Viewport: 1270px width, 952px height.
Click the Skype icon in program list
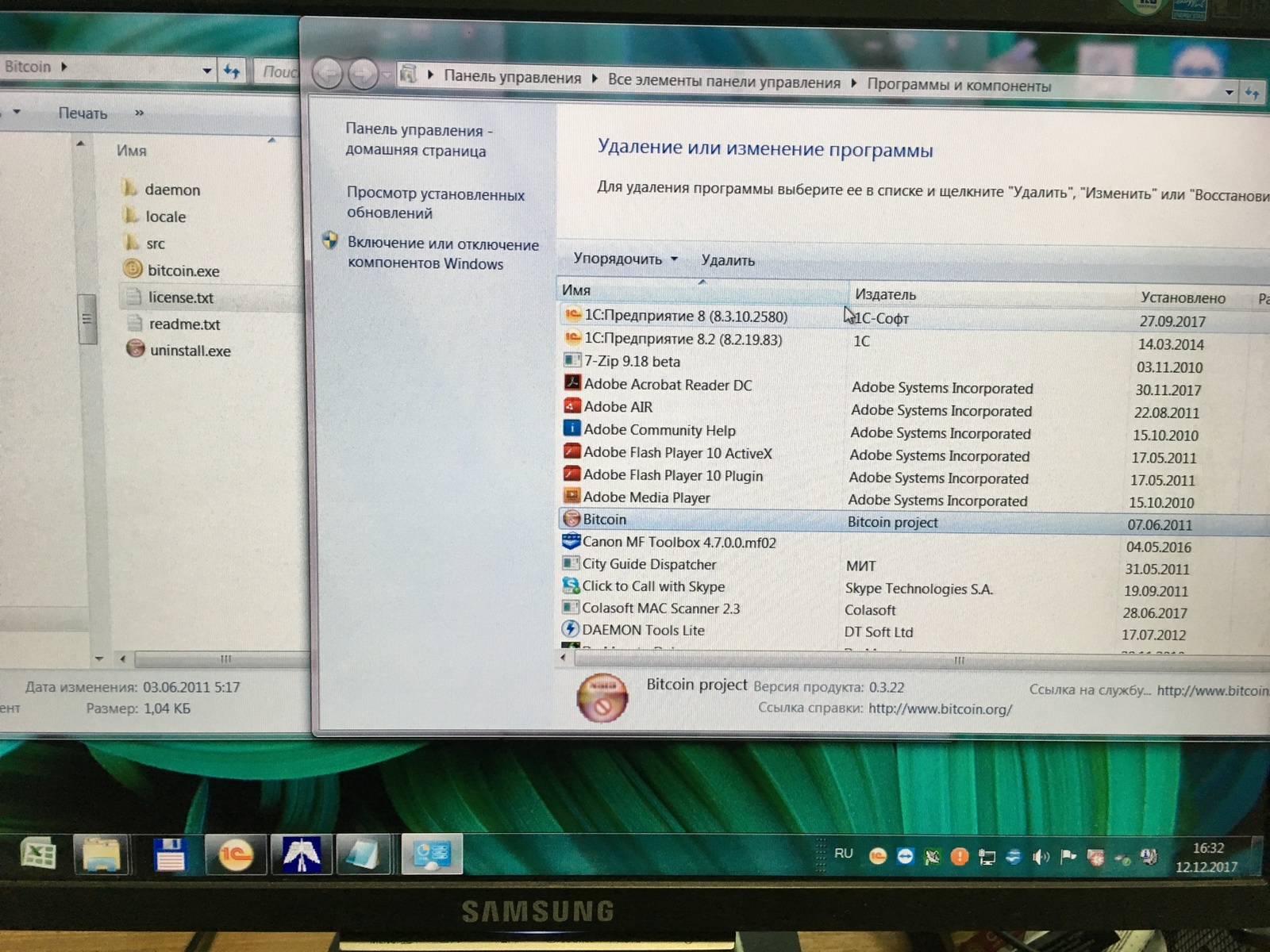pos(571,585)
